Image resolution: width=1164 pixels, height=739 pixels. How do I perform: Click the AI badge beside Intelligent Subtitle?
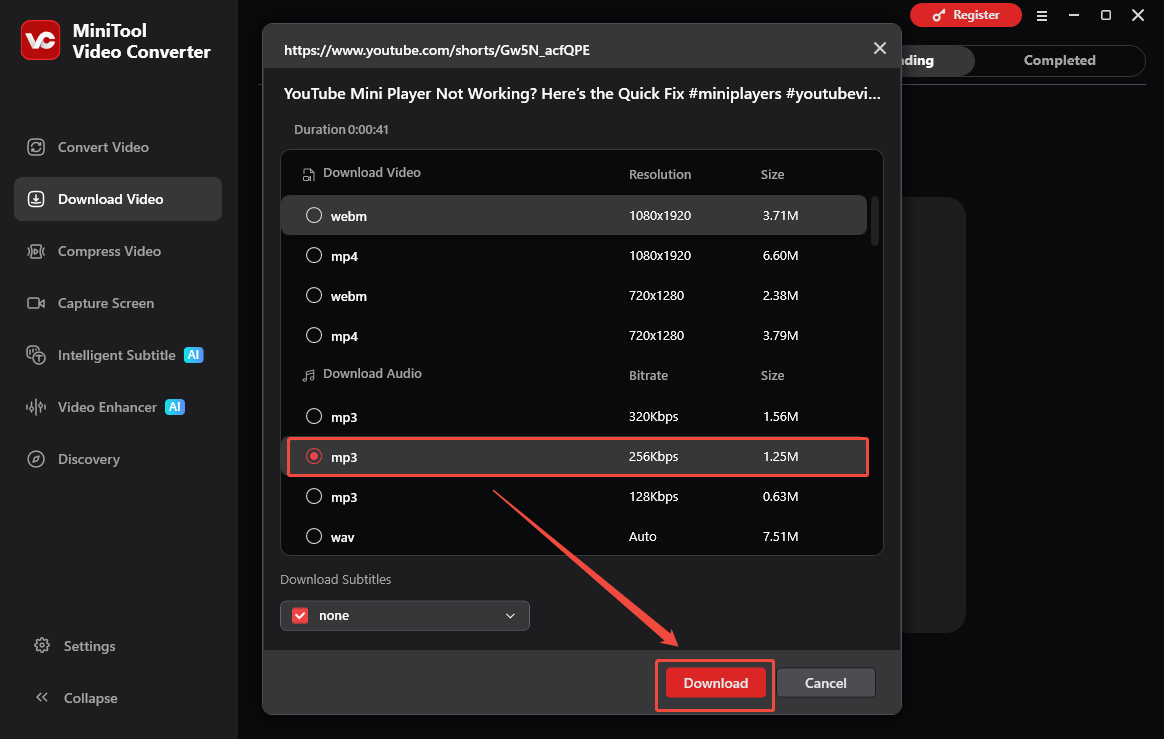point(194,355)
